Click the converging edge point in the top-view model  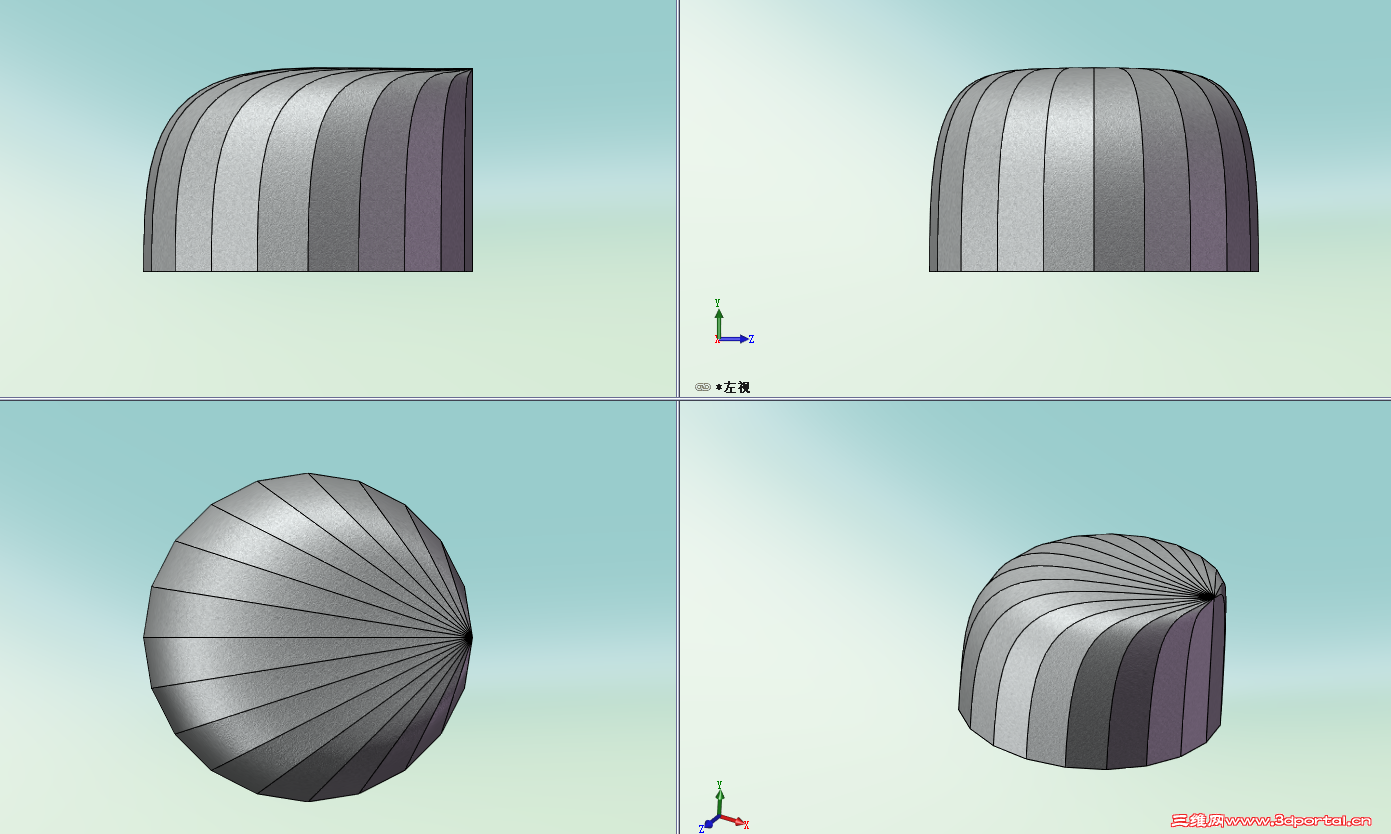tap(469, 636)
